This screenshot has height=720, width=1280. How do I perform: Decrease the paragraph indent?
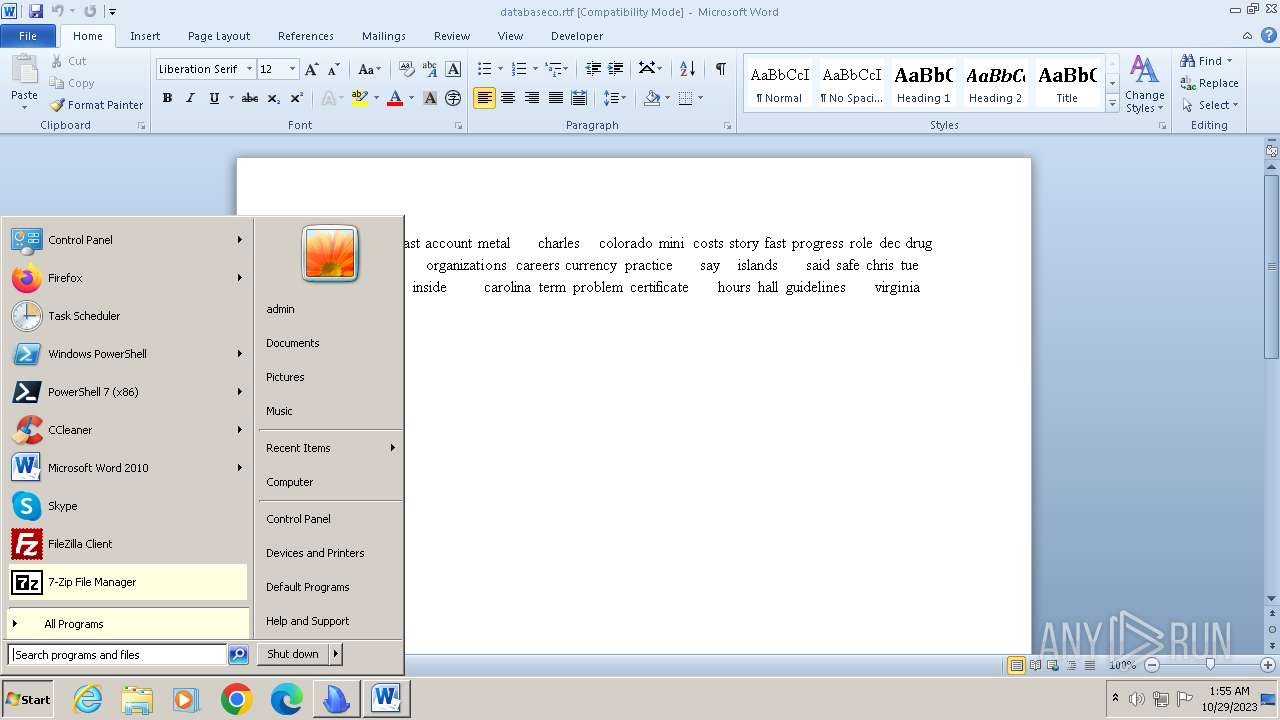[593, 69]
